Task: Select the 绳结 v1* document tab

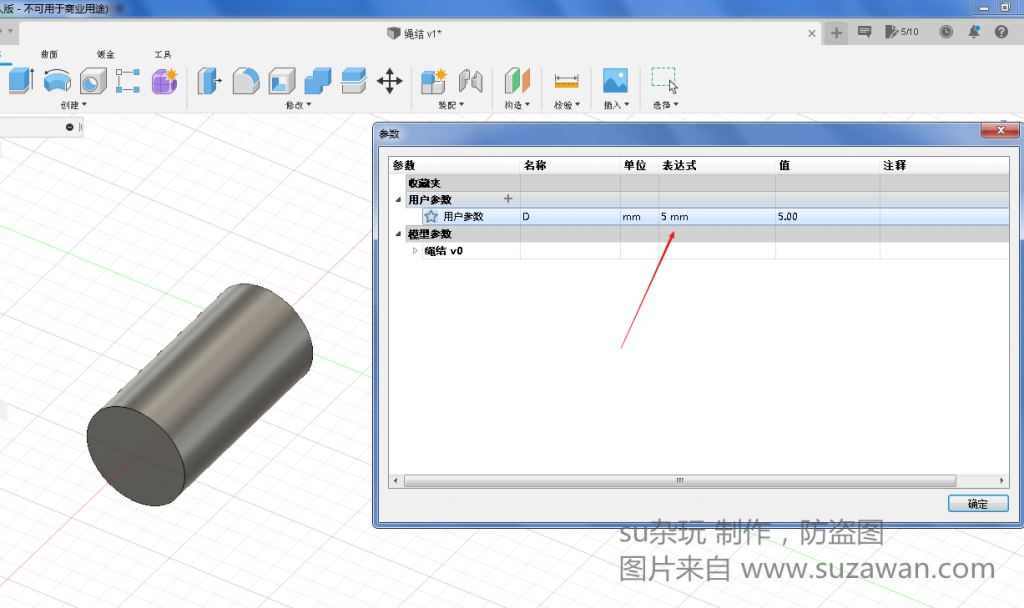Action: tap(415, 33)
